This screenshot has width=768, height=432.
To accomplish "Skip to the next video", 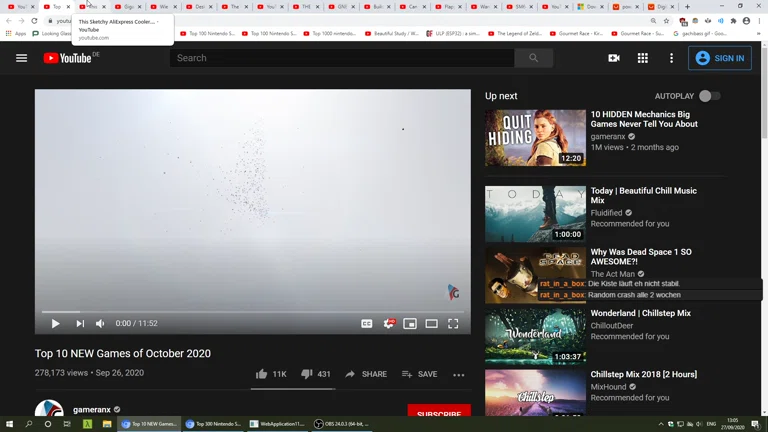I will (x=80, y=323).
